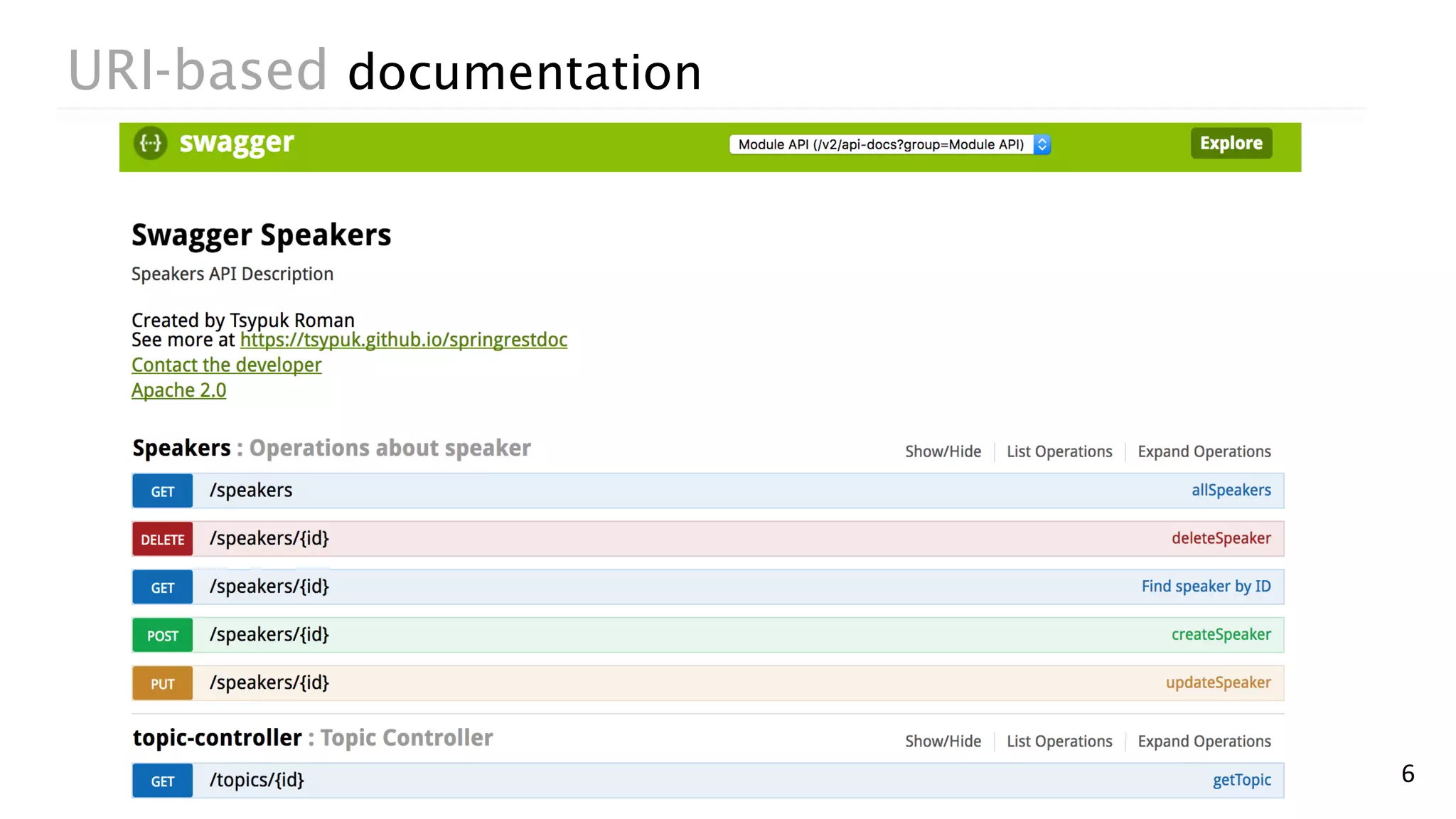Click the swagger title text
This screenshot has height=819, width=1456.
[x=237, y=143]
